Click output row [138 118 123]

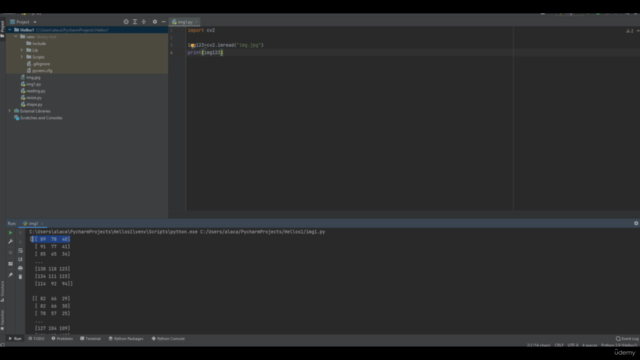53,269
